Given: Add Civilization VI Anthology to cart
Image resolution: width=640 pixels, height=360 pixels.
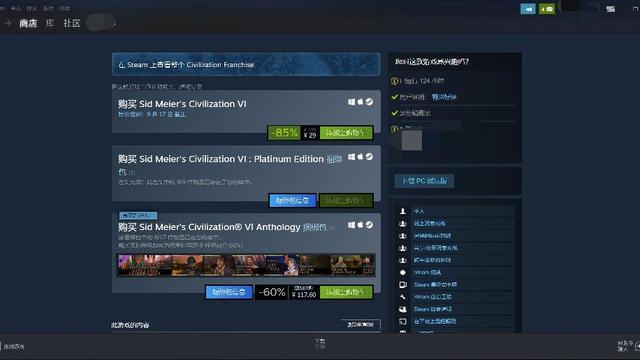Looking at the screenshot, I should point(346,292).
